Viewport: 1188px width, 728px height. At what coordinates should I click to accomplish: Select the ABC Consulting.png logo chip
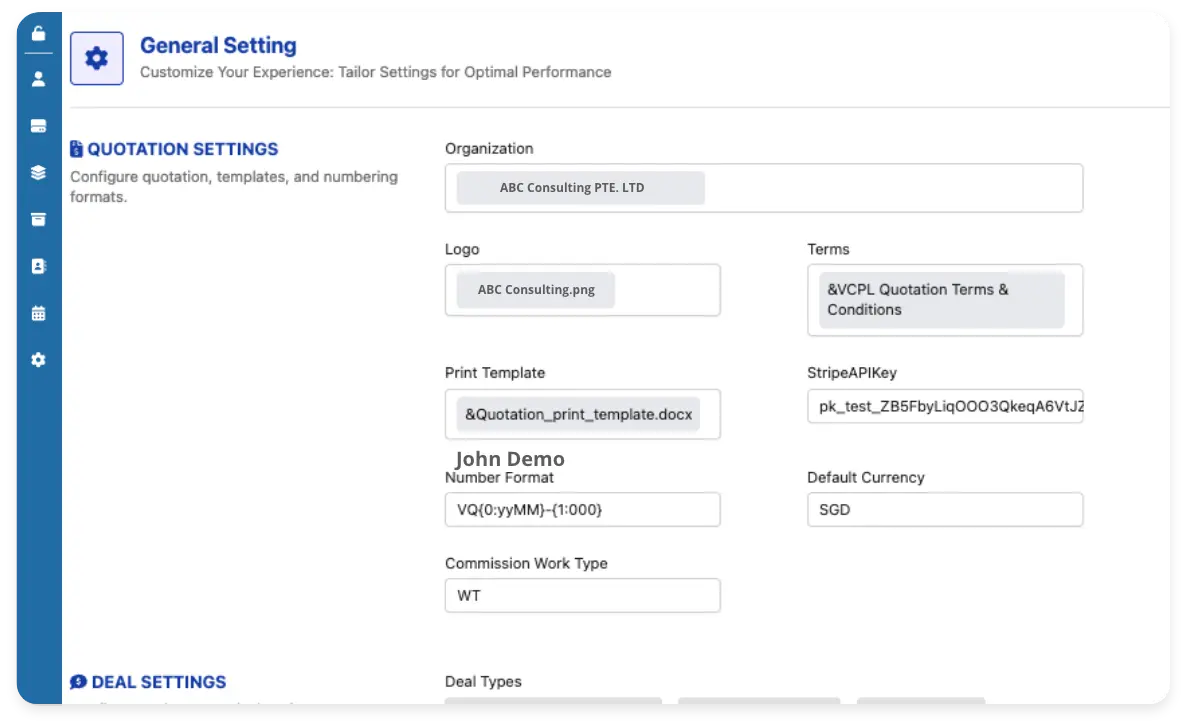click(536, 289)
